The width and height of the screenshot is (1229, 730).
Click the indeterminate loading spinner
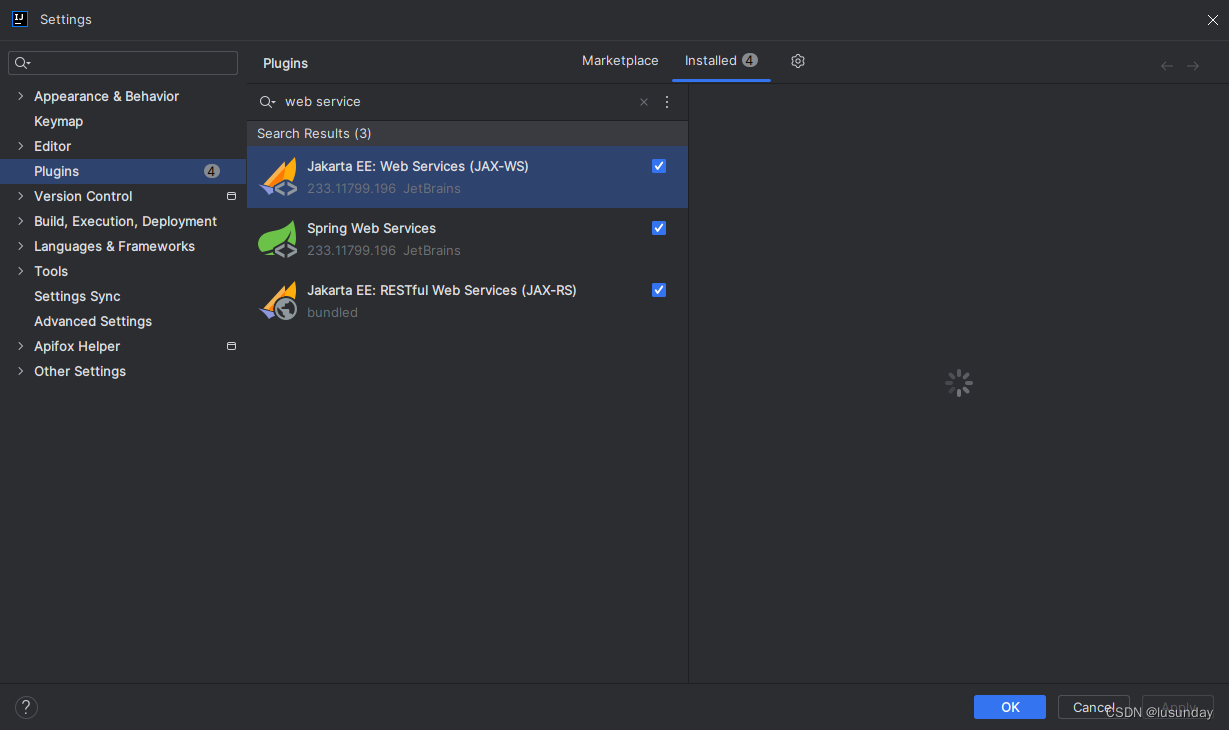[958, 383]
